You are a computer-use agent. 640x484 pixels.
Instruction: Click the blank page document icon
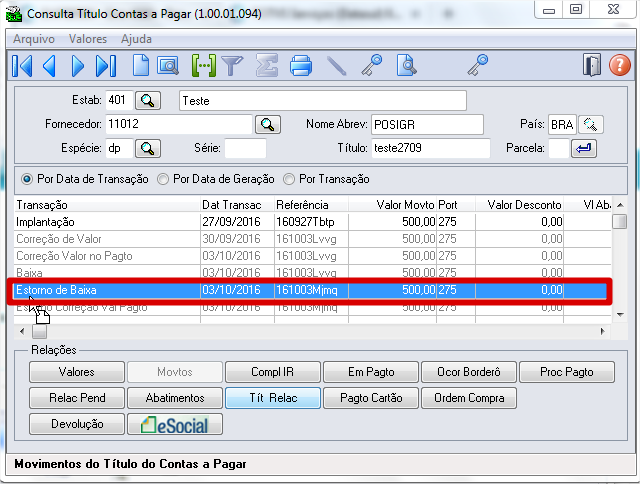click(x=141, y=65)
